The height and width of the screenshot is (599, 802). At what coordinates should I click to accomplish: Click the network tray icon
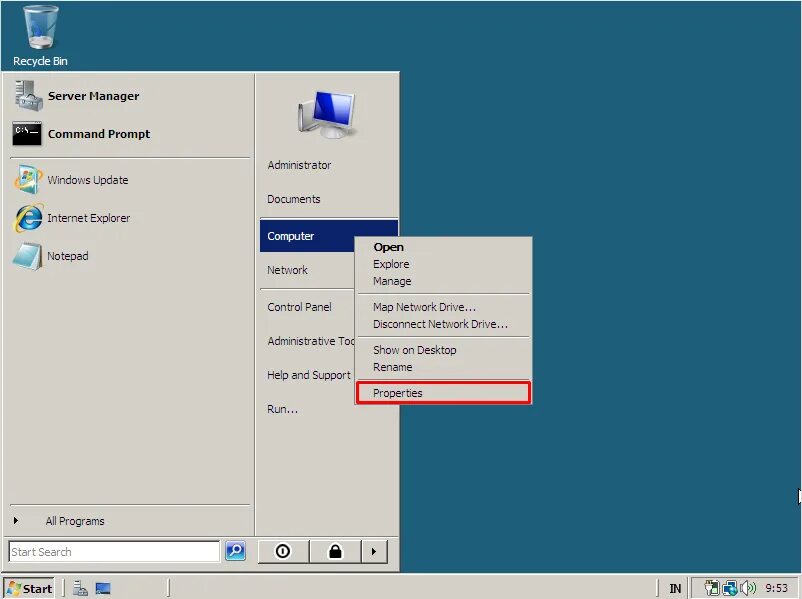[730, 588]
